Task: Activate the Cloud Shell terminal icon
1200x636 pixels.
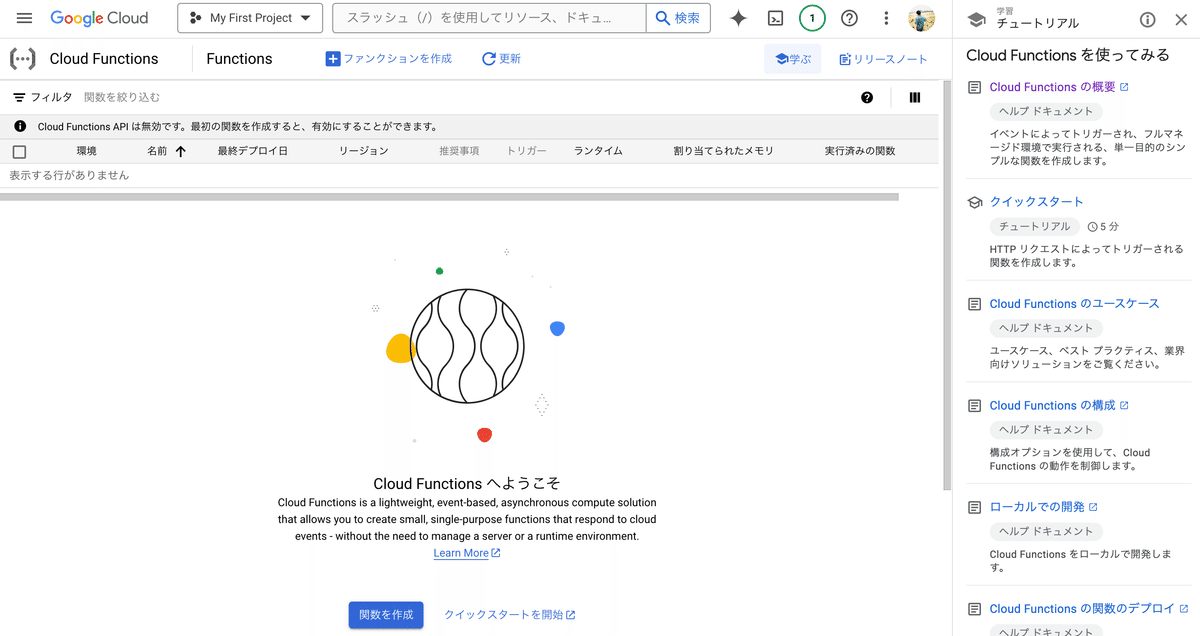Action: pos(775,18)
